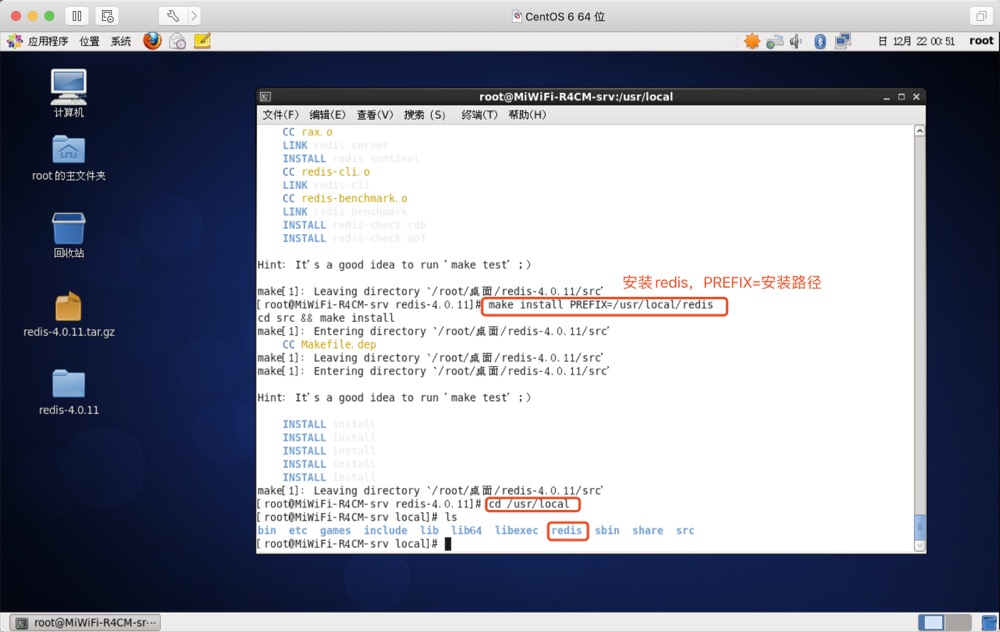Open the VM settings wrench button
This screenshot has width=1000, height=632.
click(x=172, y=16)
